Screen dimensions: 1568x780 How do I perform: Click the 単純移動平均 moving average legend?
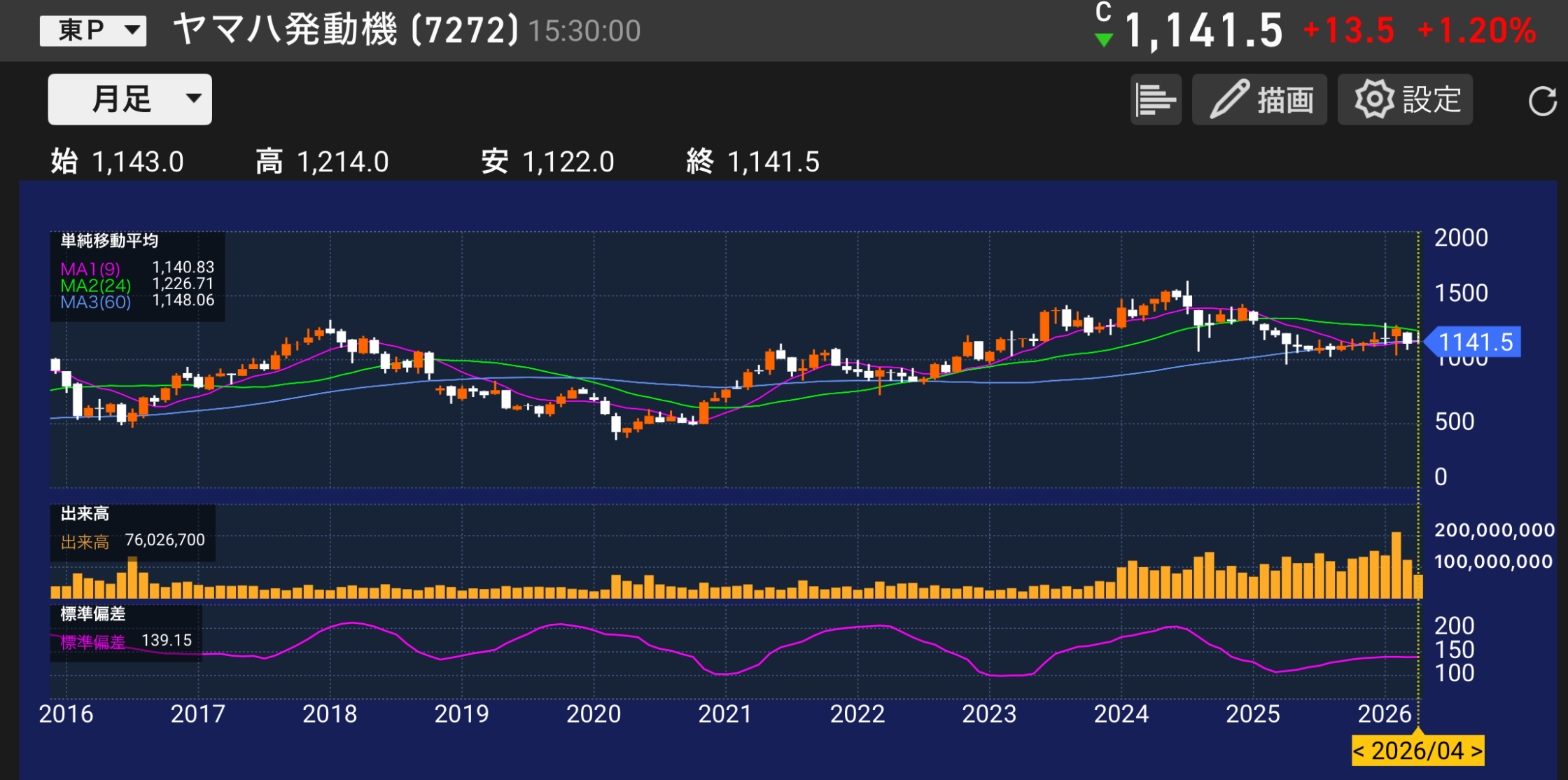[109, 240]
